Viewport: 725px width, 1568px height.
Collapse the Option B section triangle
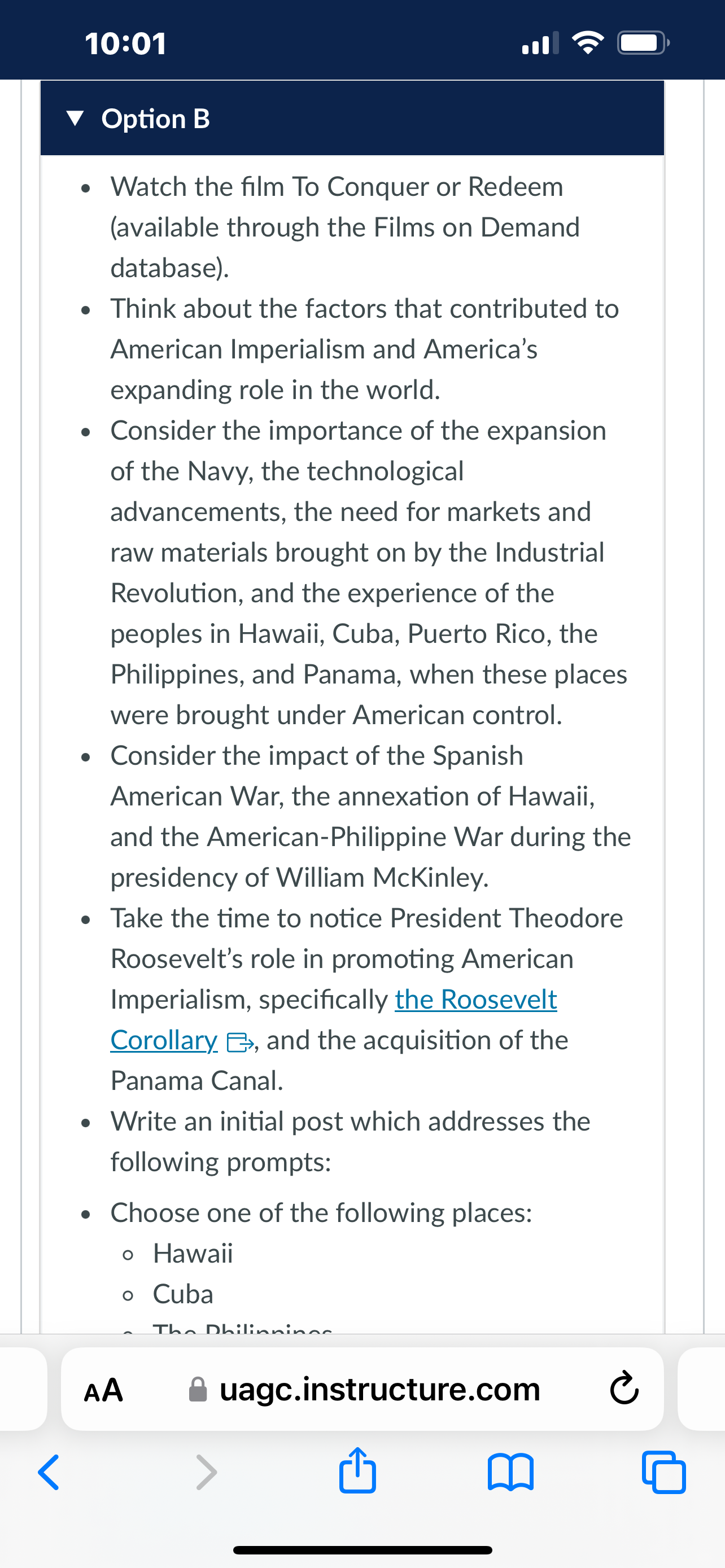pos(75,119)
